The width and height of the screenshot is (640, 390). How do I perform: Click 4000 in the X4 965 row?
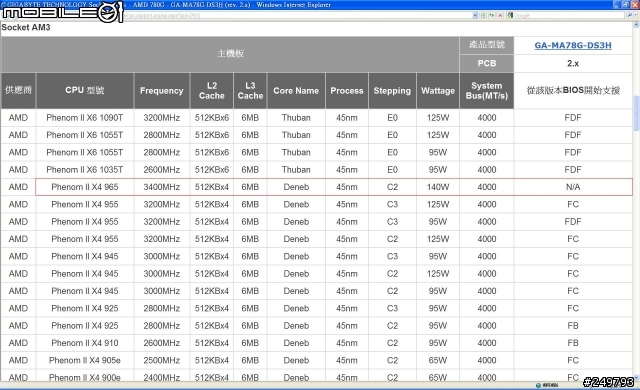(x=487, y=187)
